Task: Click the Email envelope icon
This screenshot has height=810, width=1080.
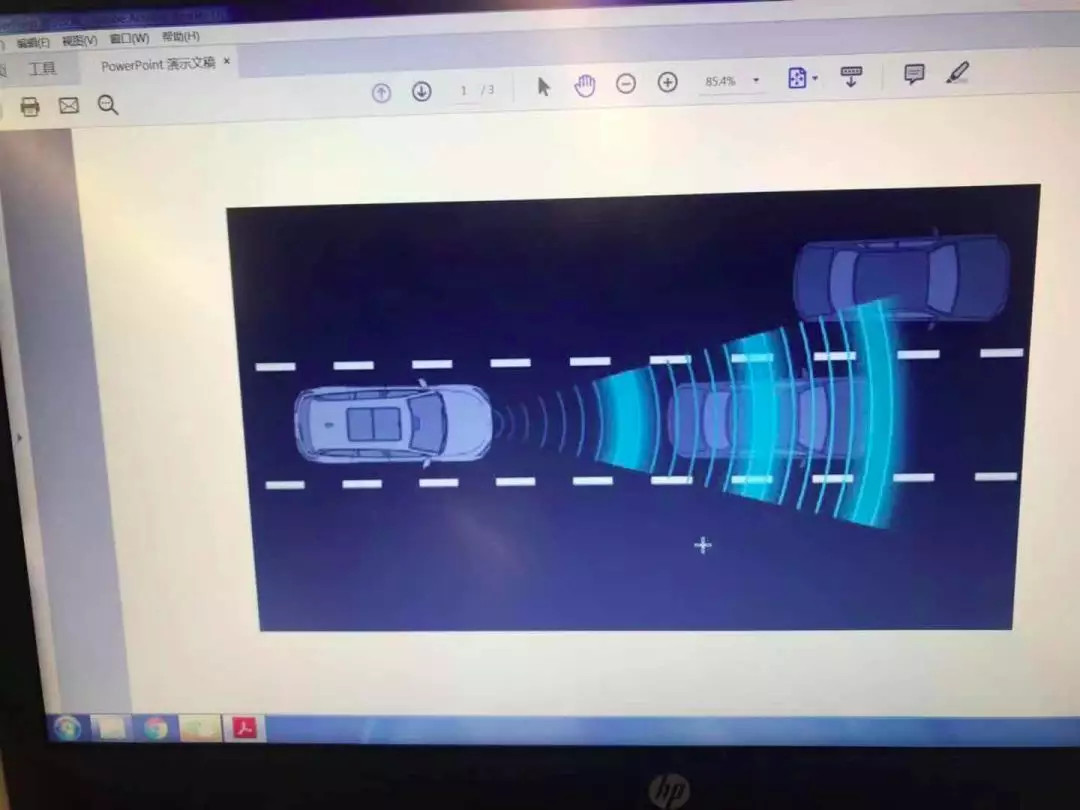Action: (69, 105)
